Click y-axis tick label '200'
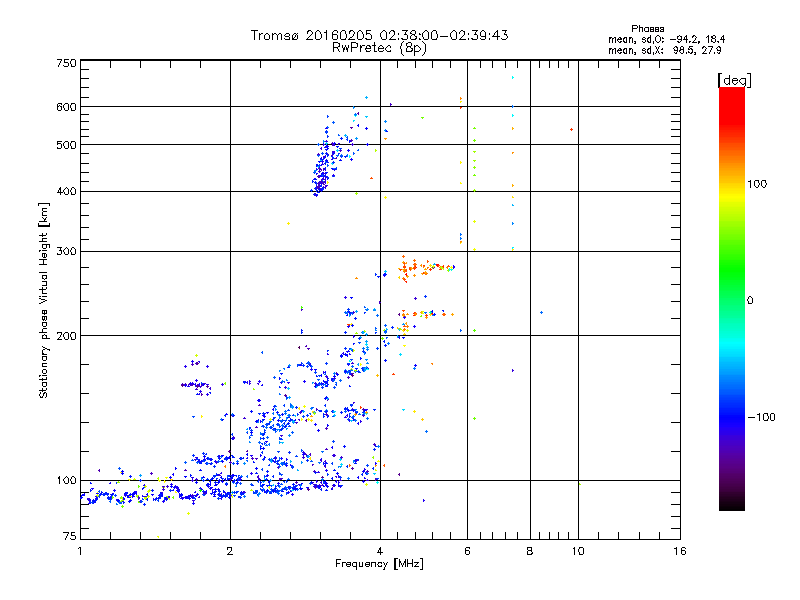 pyautogui.click(x=66, y=336)
